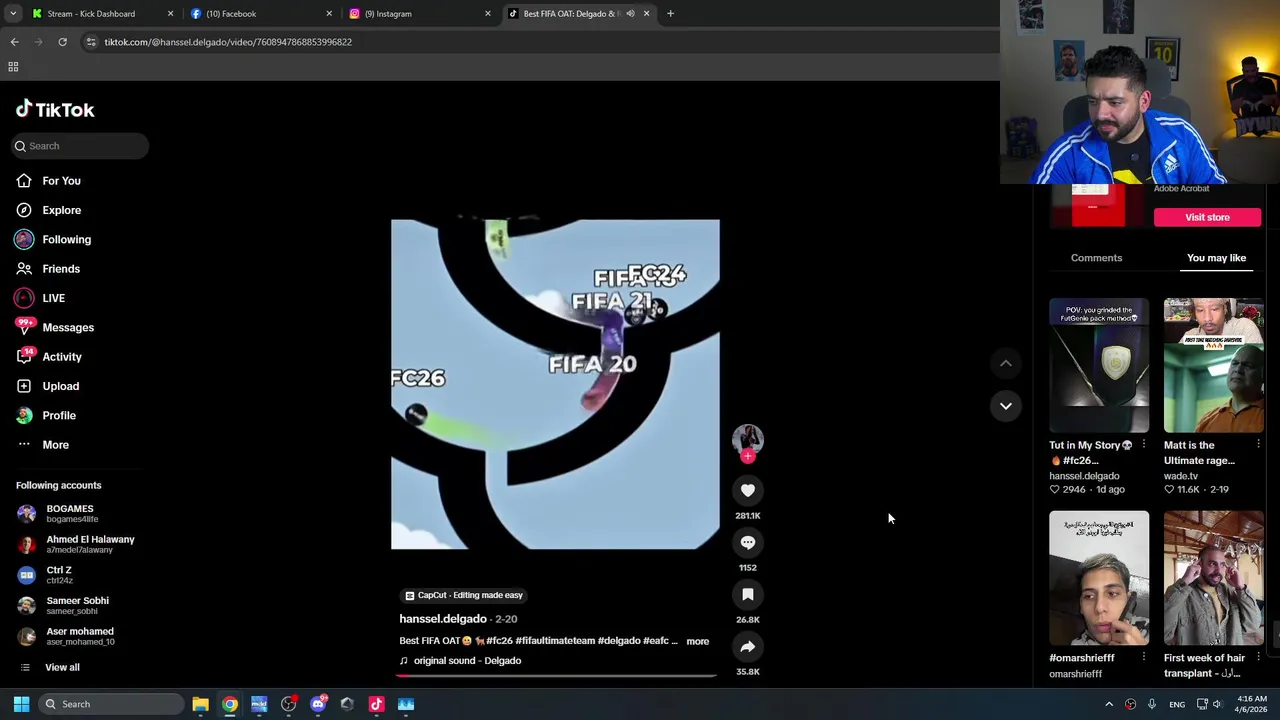1280x720 pixels.
Task: Switch to Stream - Kick Dashboard tab
Action: [100, 14]
